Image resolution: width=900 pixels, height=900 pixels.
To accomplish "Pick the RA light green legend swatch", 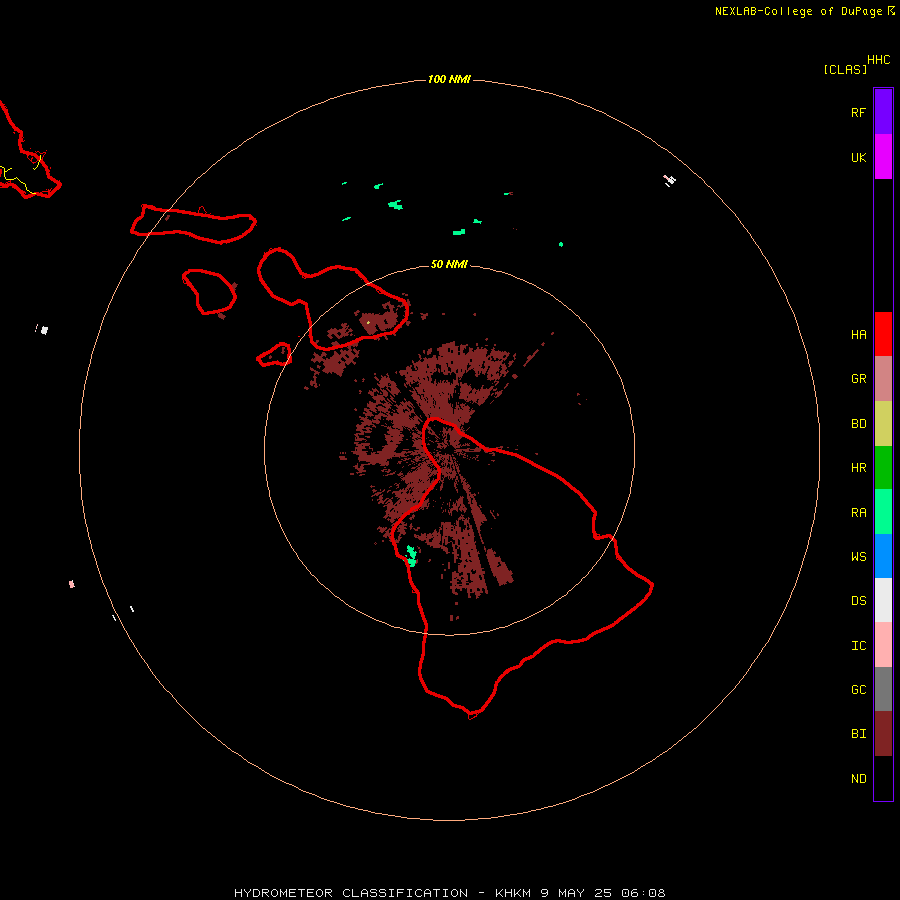I will pyautogui.click(x=883, y=512).
